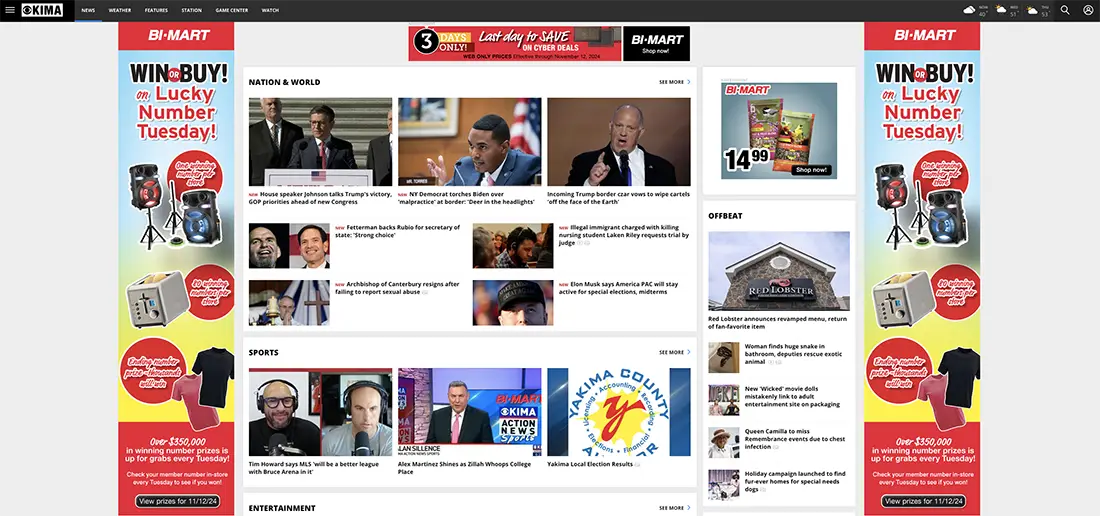Click the Trump border czar photo
Image resolution: width=1100 pixels, height=516 pixels.
click(619, 142)
